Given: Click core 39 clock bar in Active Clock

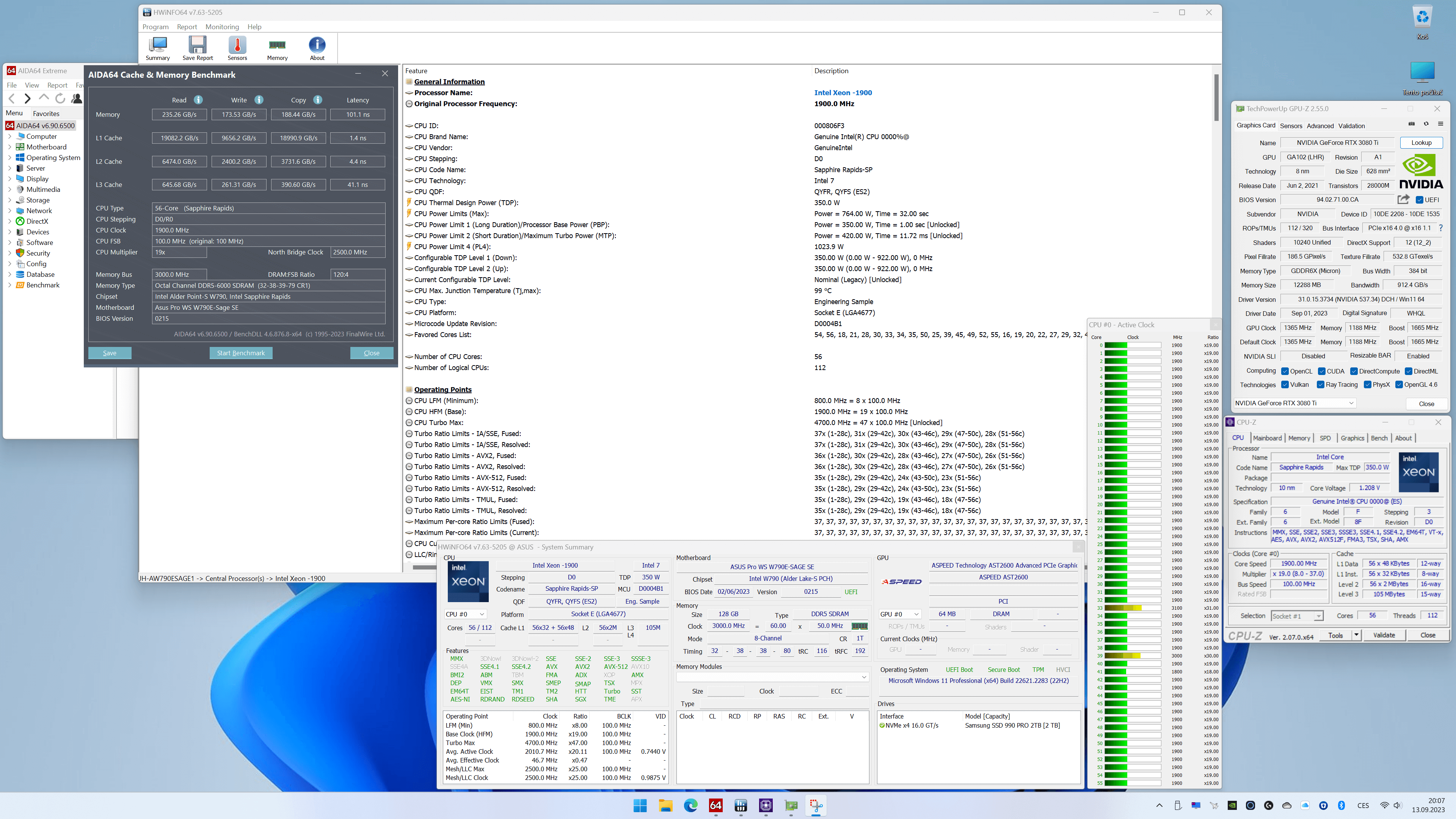Looking at the screenshot, I should coord(1132,656).
